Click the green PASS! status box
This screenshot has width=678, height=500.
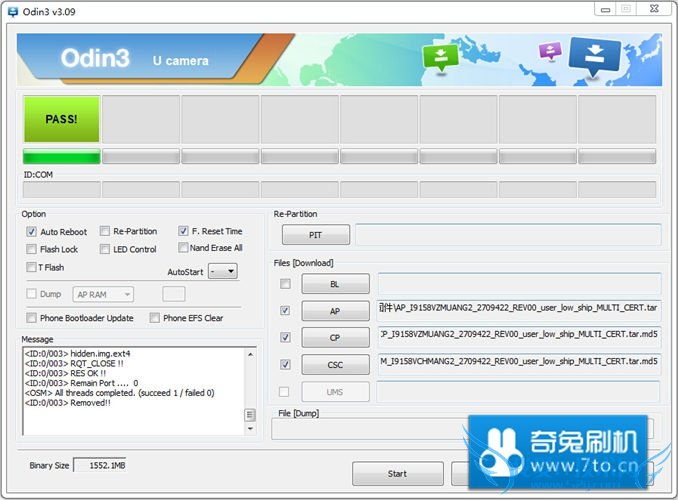coord(61,119)
